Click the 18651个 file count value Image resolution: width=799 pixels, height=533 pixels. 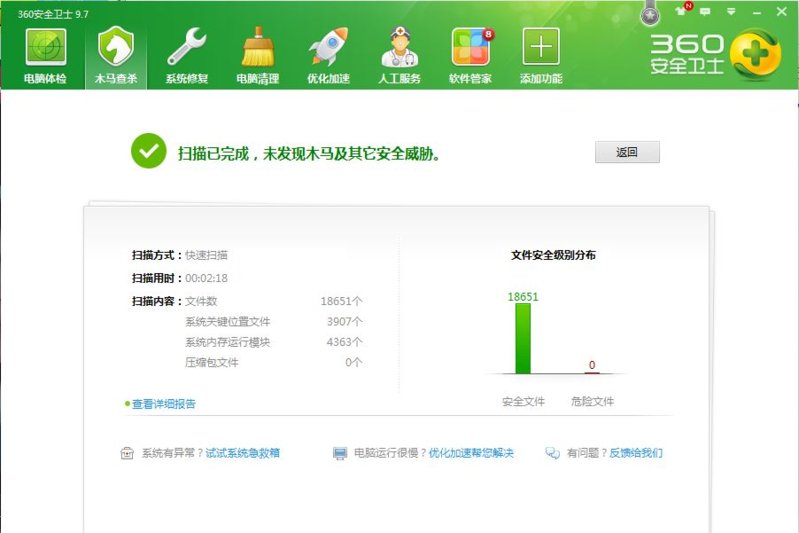[x=341, y=301]
